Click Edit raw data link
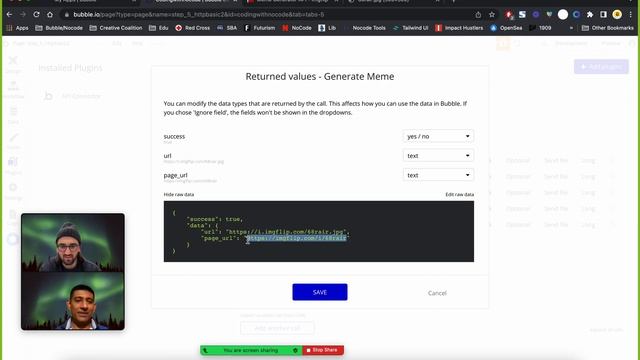The width and height of the screenshot is (640, 360). (x=460, y=194)
